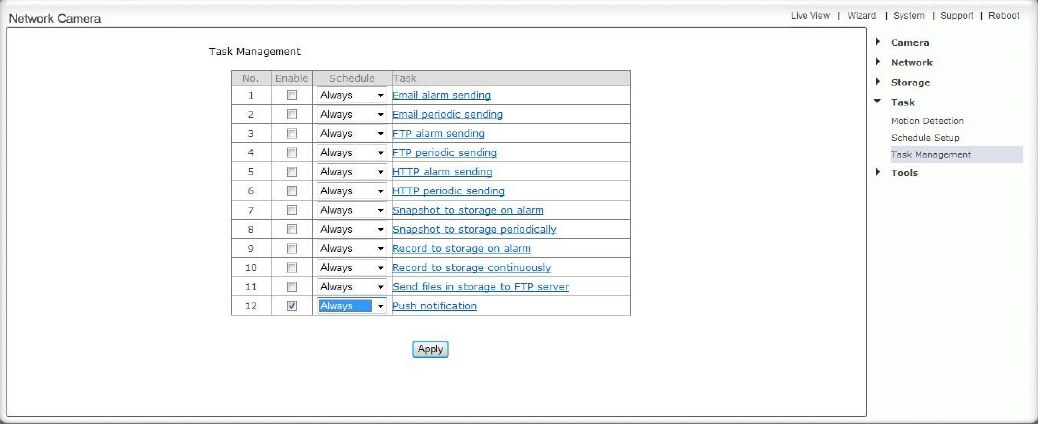1038x424 pixels.
Task: Open Schedule Setup in sidebar
Action: click(925, 138)
